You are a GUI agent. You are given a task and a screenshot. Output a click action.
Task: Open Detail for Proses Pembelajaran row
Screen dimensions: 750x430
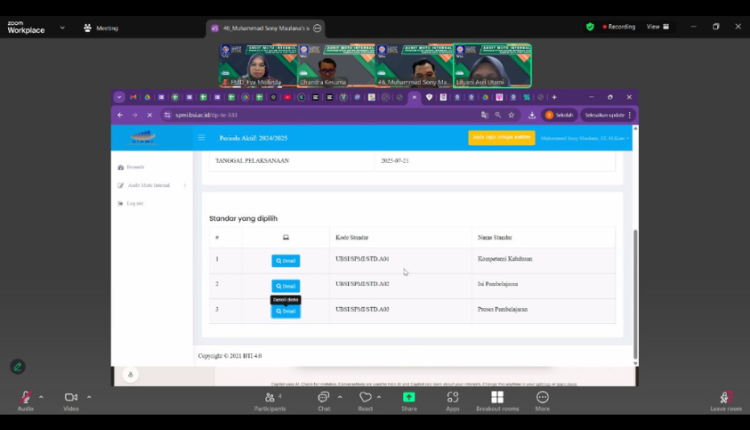(x=286, y=311)
